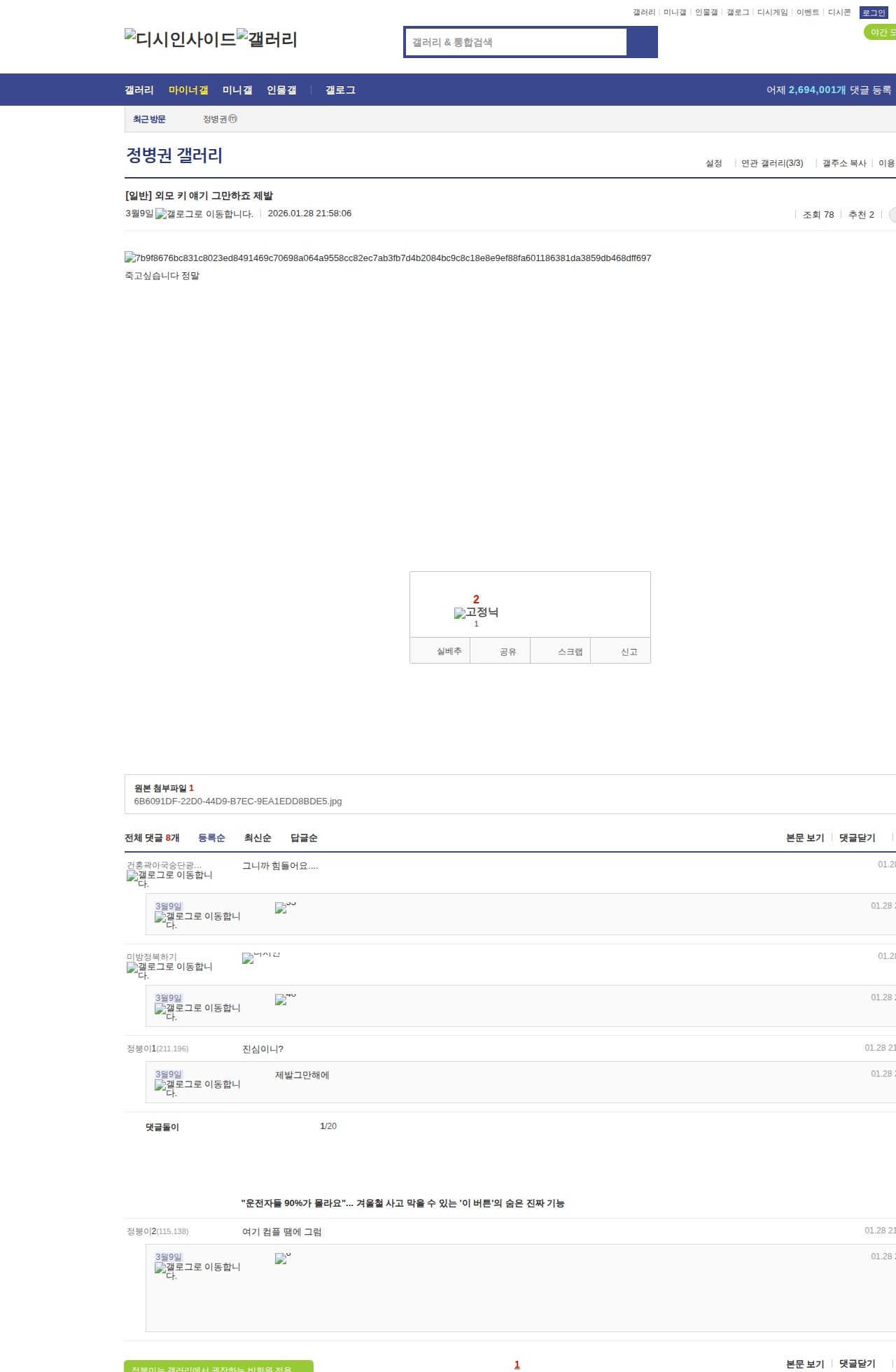Open the 이벤트 top link
The image size is (896, 1372).
808,13
